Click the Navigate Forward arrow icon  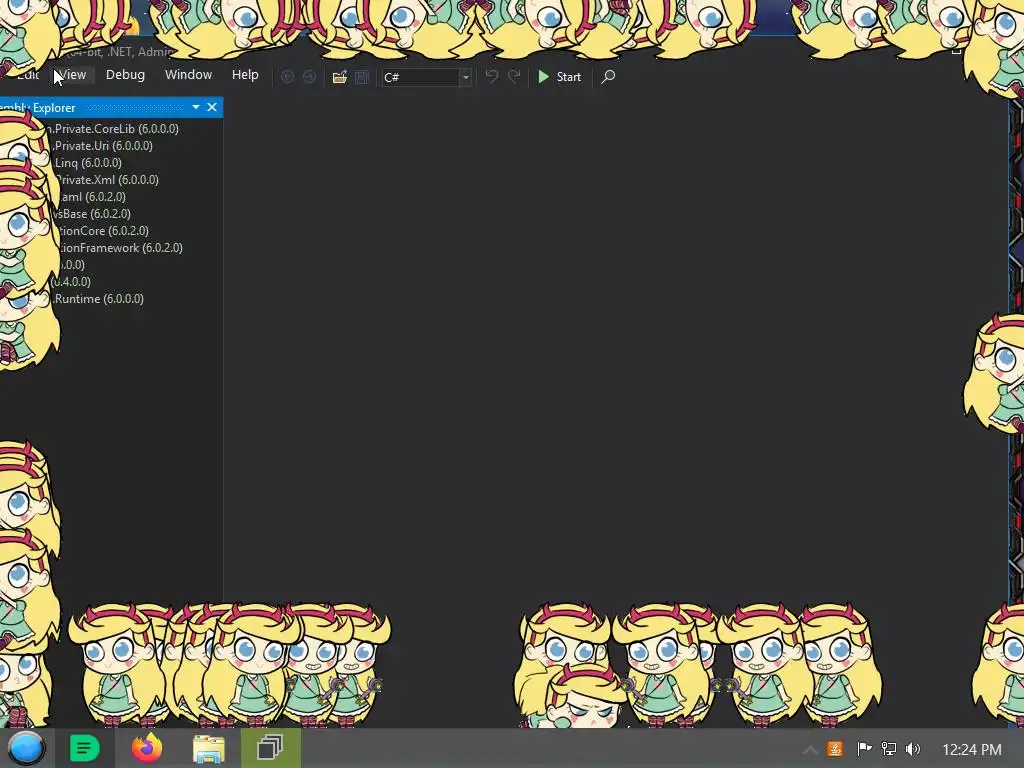[309, 77]
